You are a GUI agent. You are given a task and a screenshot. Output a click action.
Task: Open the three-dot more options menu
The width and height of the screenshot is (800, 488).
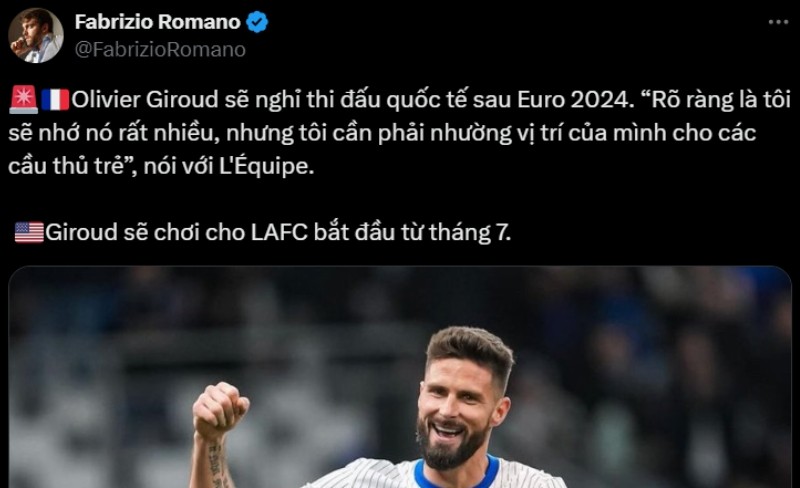(778, 22)
